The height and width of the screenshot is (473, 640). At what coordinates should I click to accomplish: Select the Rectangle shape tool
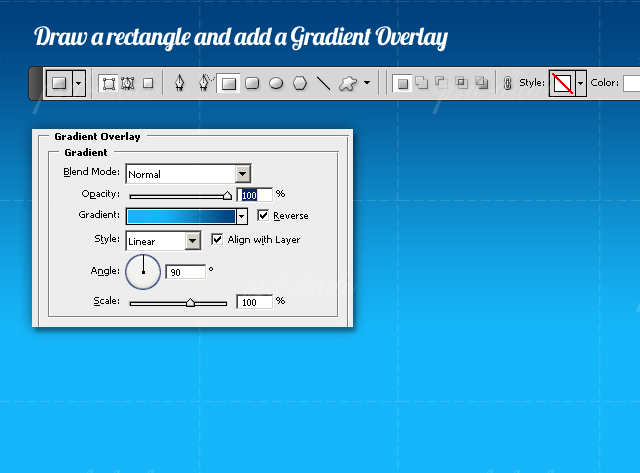(x=229, y=84)
